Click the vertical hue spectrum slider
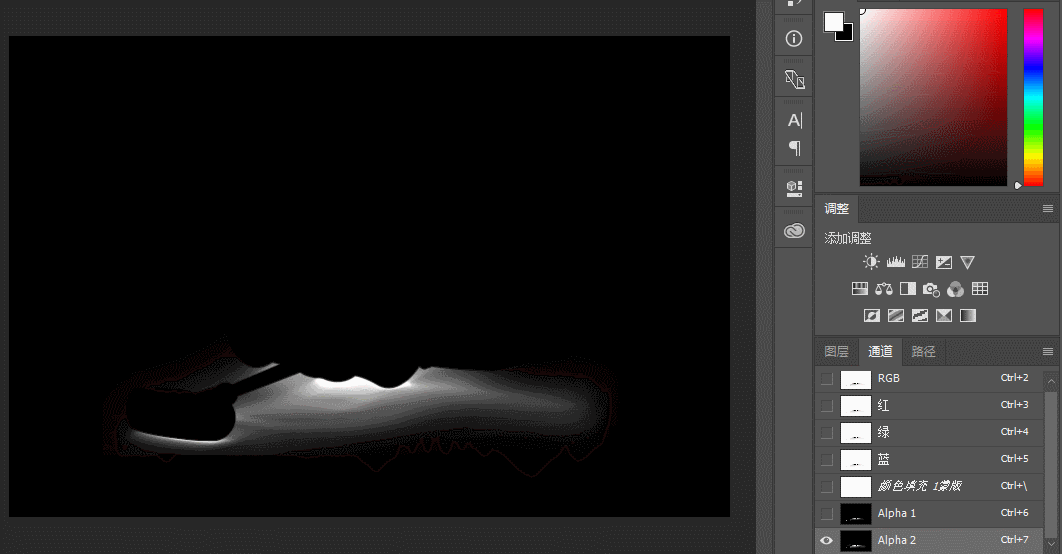1062x554 pixels. point(1033,98)
